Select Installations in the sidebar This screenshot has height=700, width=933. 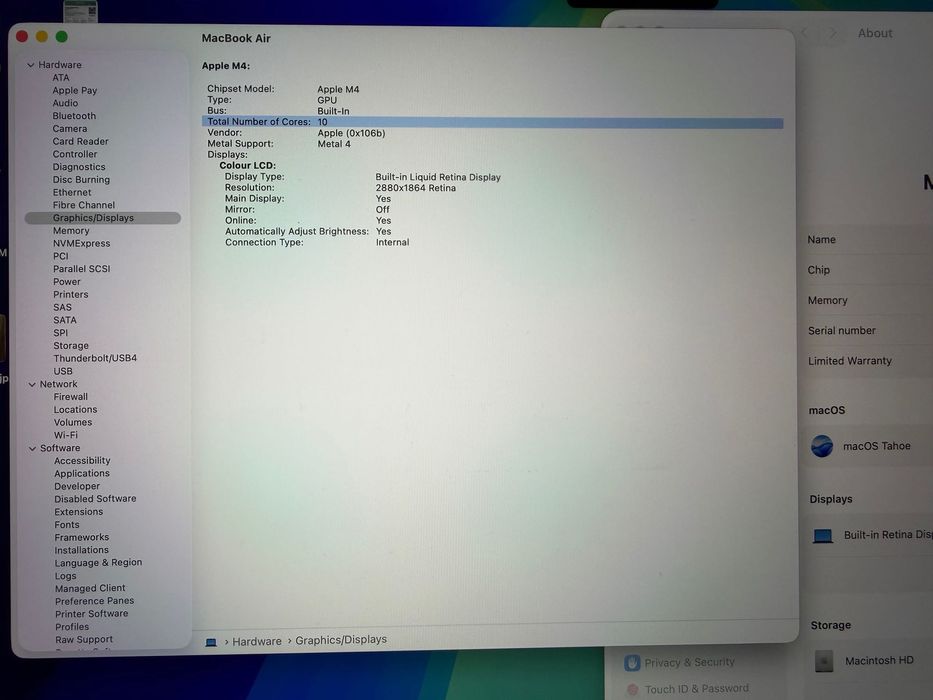point(82,551)
